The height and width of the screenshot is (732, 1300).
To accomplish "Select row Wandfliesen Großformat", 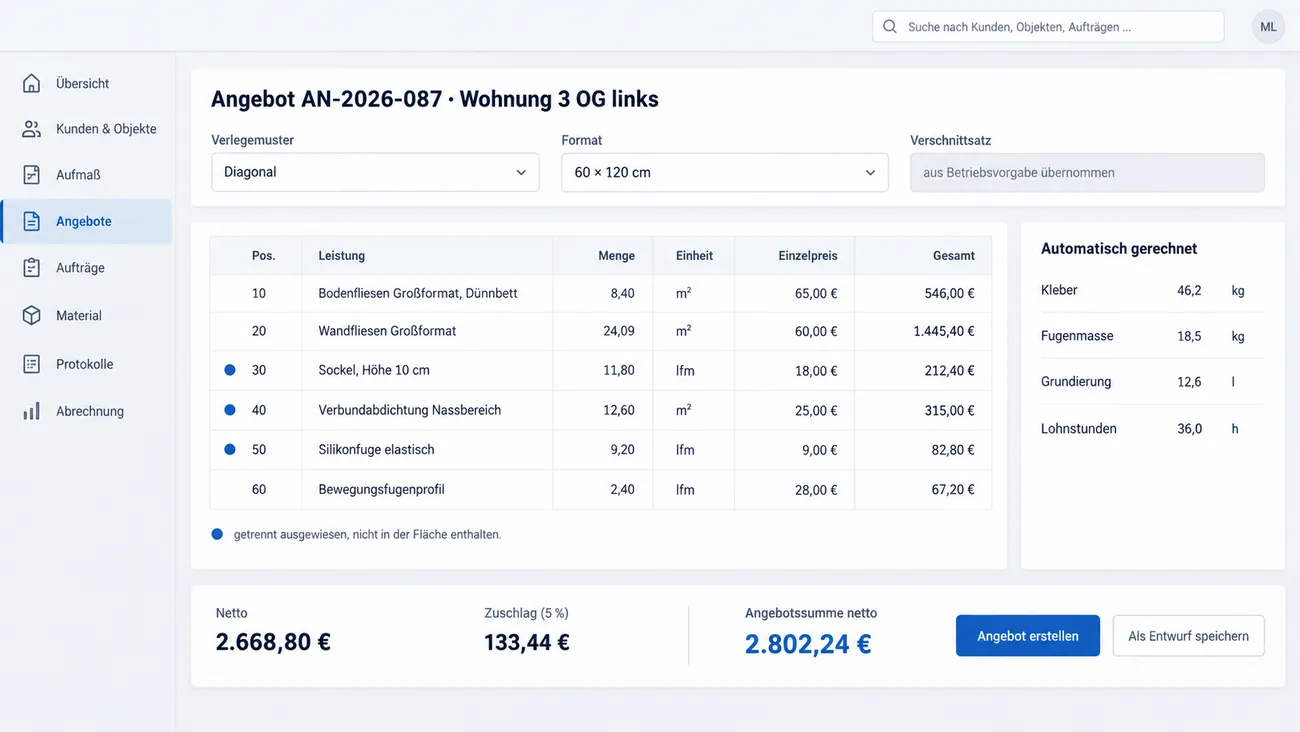I will coord(600,331).
